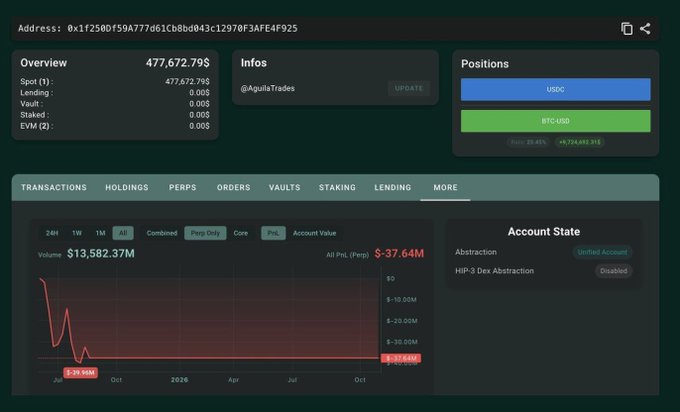Click the Staked row in Overview

point(115,115)
